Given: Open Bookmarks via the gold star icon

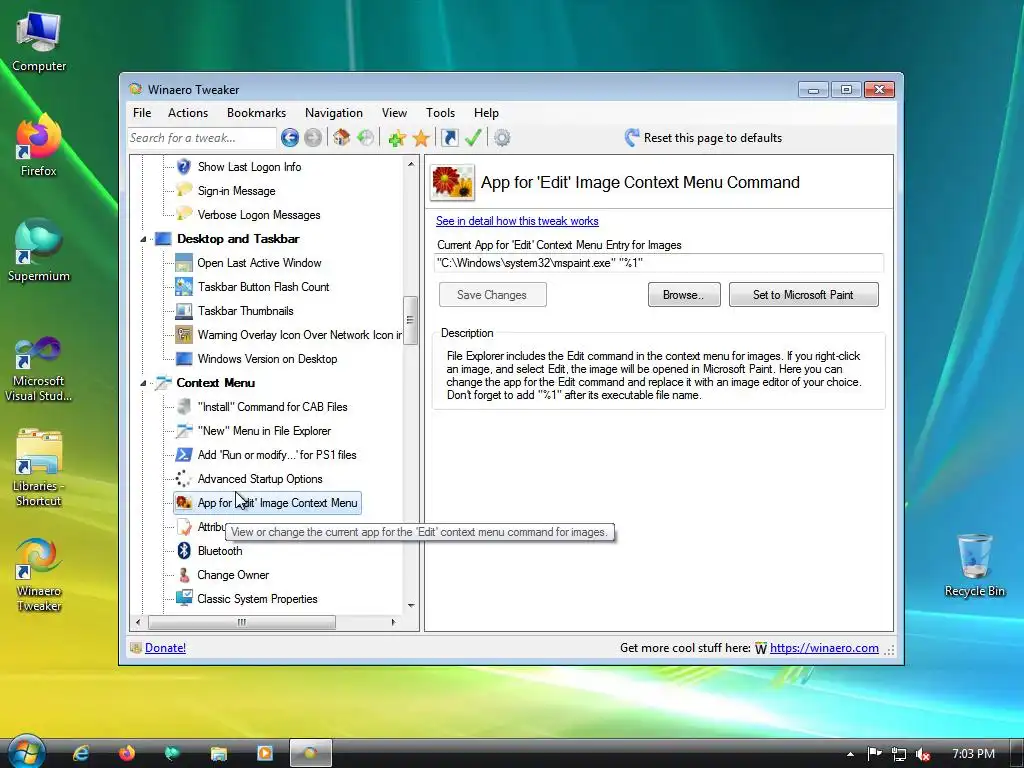Looking at the screenshot, I should 421,138.
